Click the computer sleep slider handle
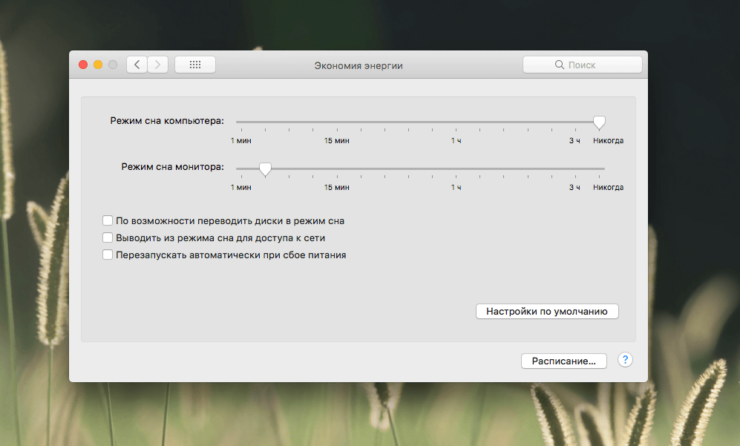Viewport: 740px width, 446px height. 599,122
